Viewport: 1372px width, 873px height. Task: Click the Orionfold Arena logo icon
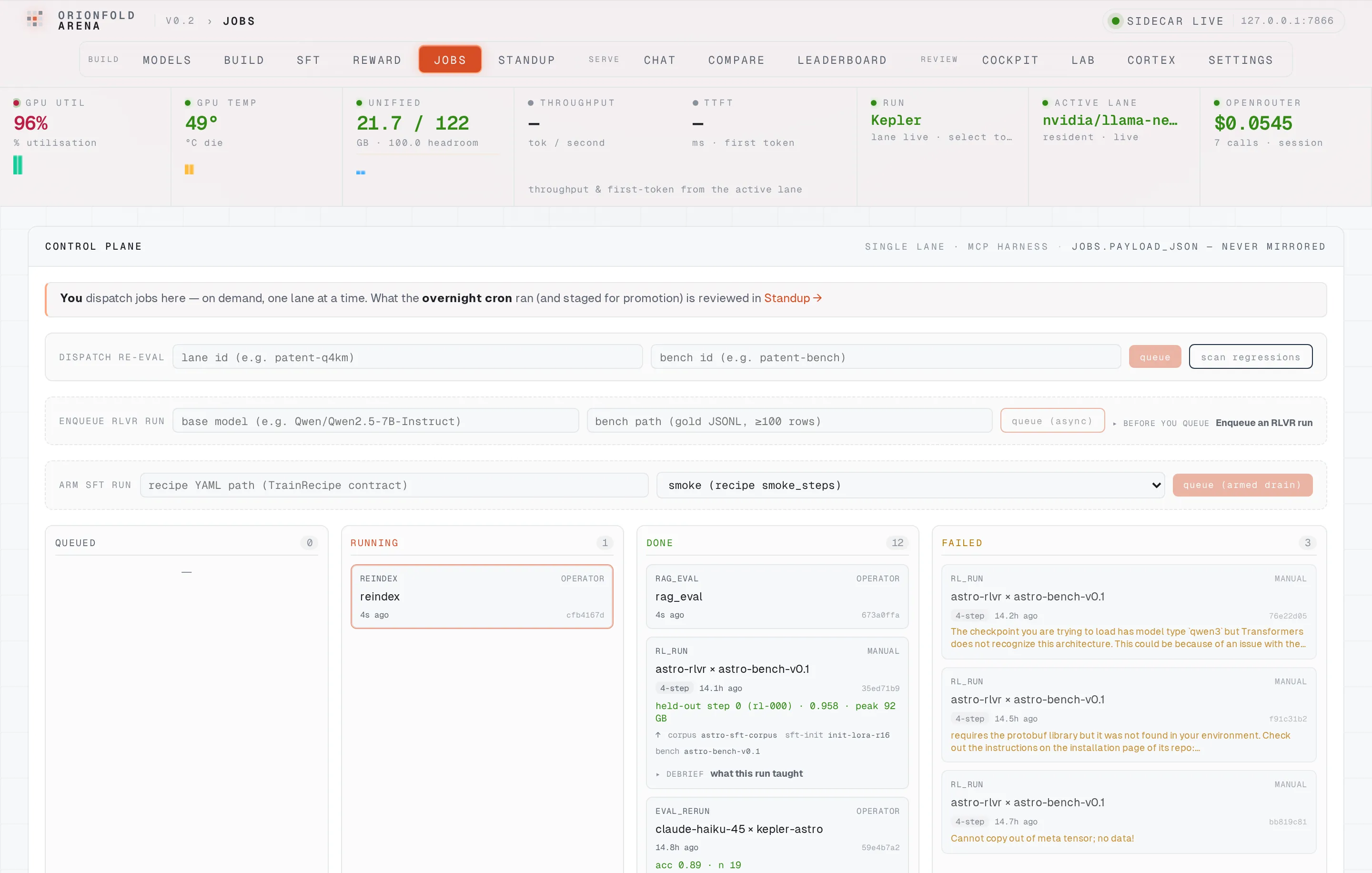point(35,19)
